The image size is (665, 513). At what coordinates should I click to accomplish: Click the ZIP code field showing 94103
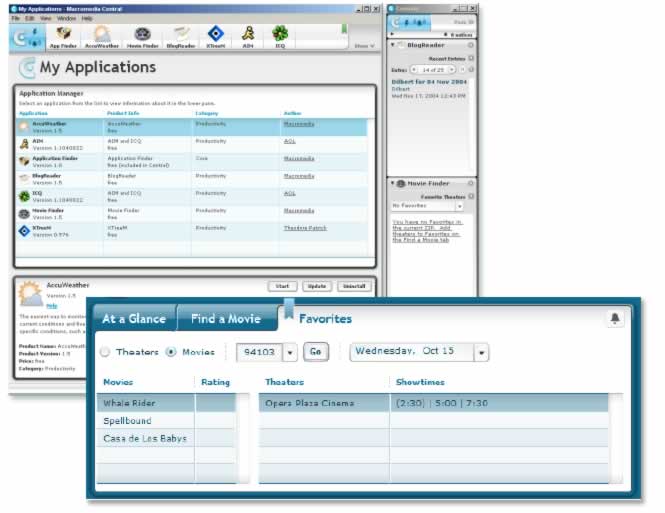[259, 352]
